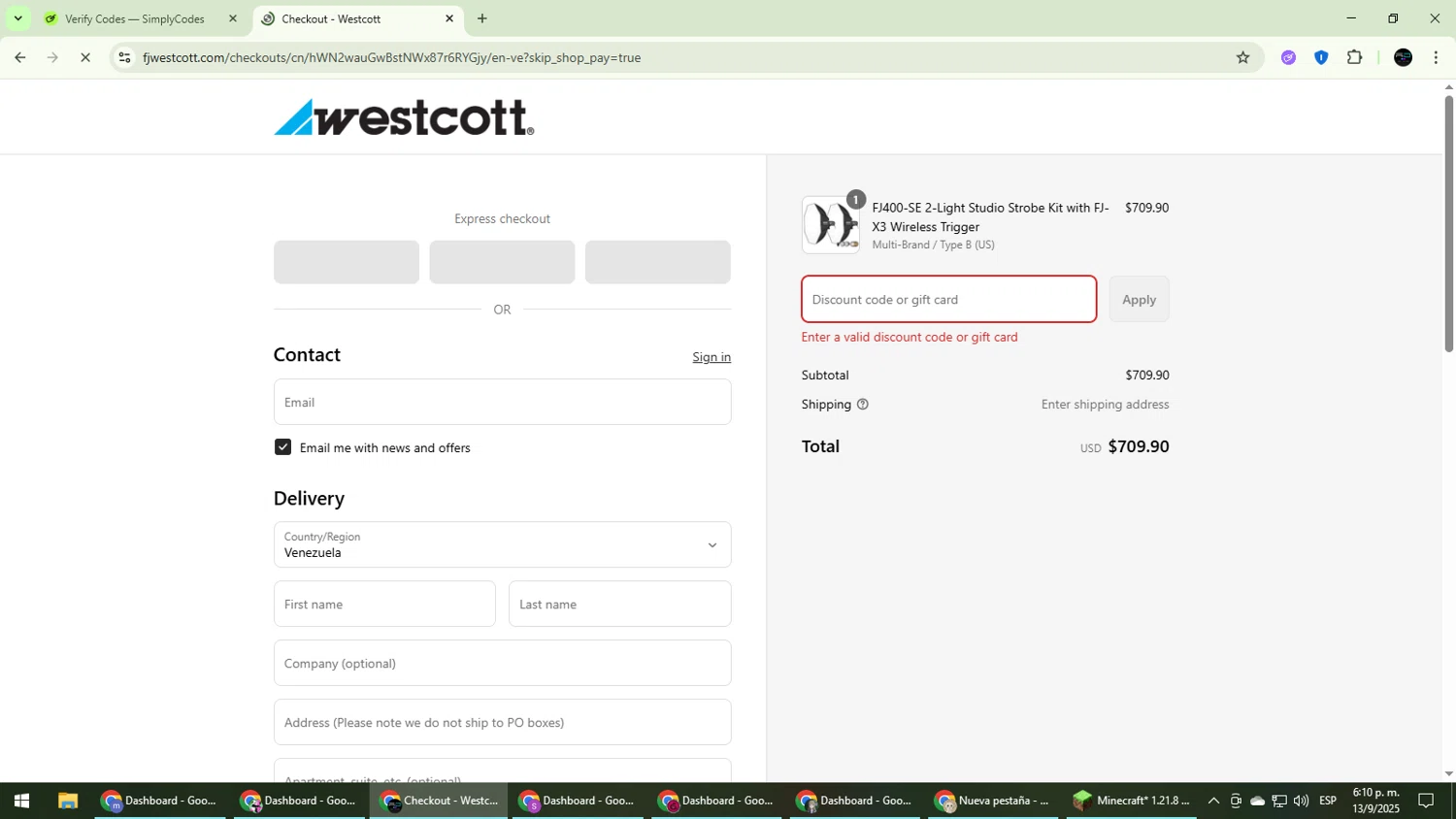The width and height of the screenshot is (1456, 819).
Task: Go back to the previous page
Action: [x=20, y=57]
